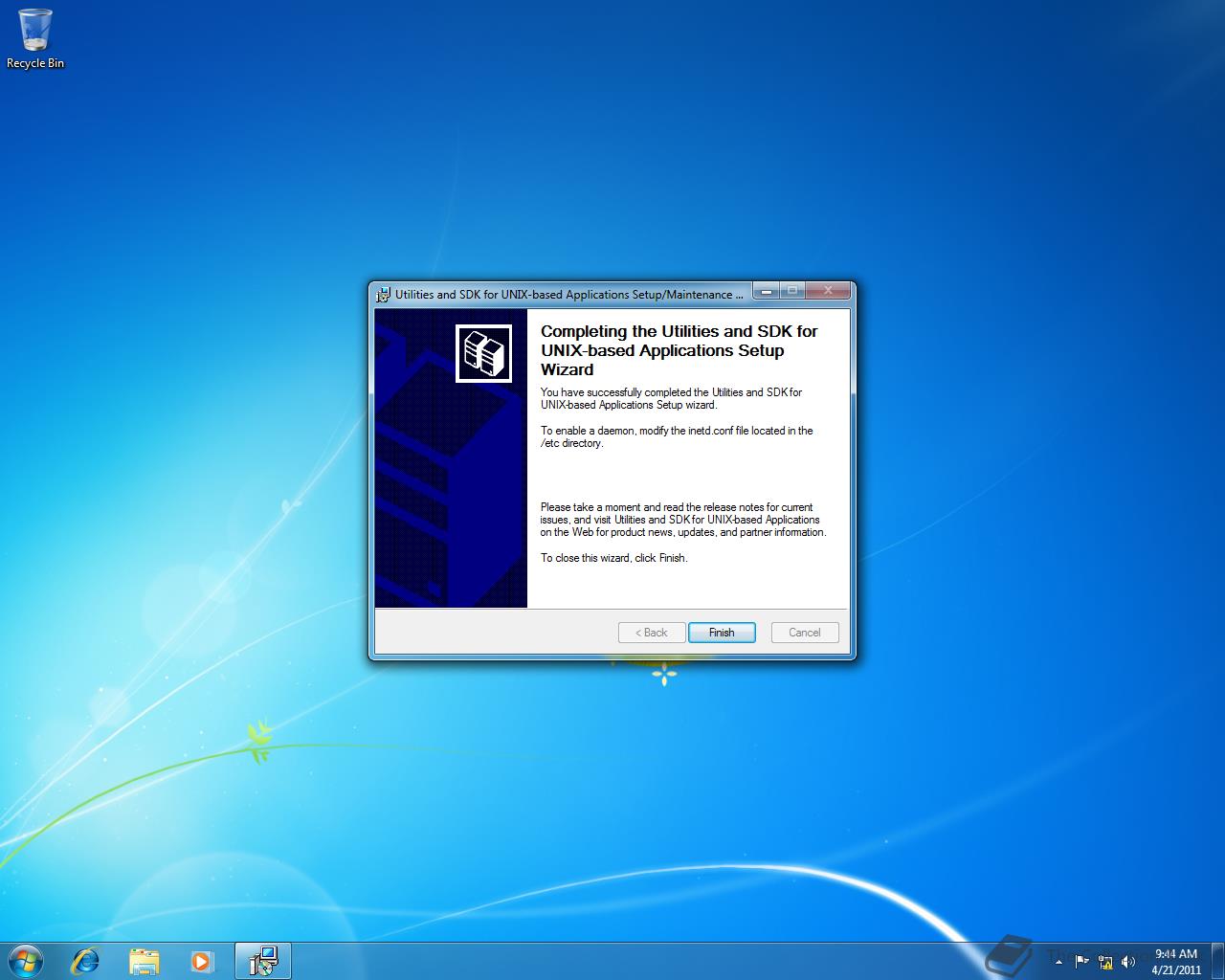Click the greyed-out Back button
This screenshot has width=1225, height=980.
(651, 633)
